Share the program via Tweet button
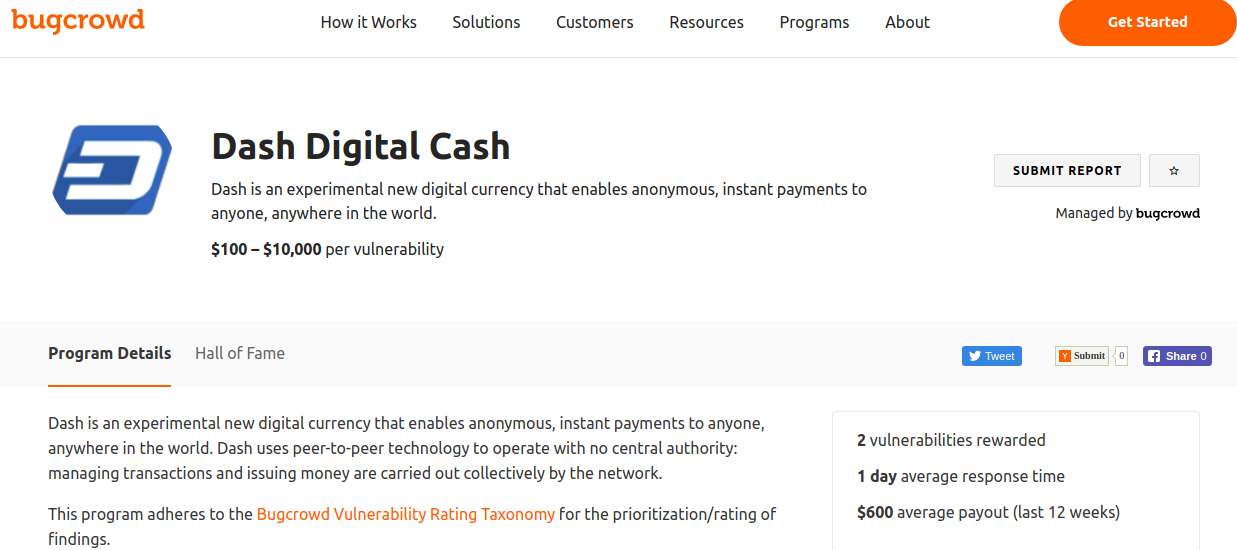The width and height of the screenshot is (1237, 550). tap(991, 356)
